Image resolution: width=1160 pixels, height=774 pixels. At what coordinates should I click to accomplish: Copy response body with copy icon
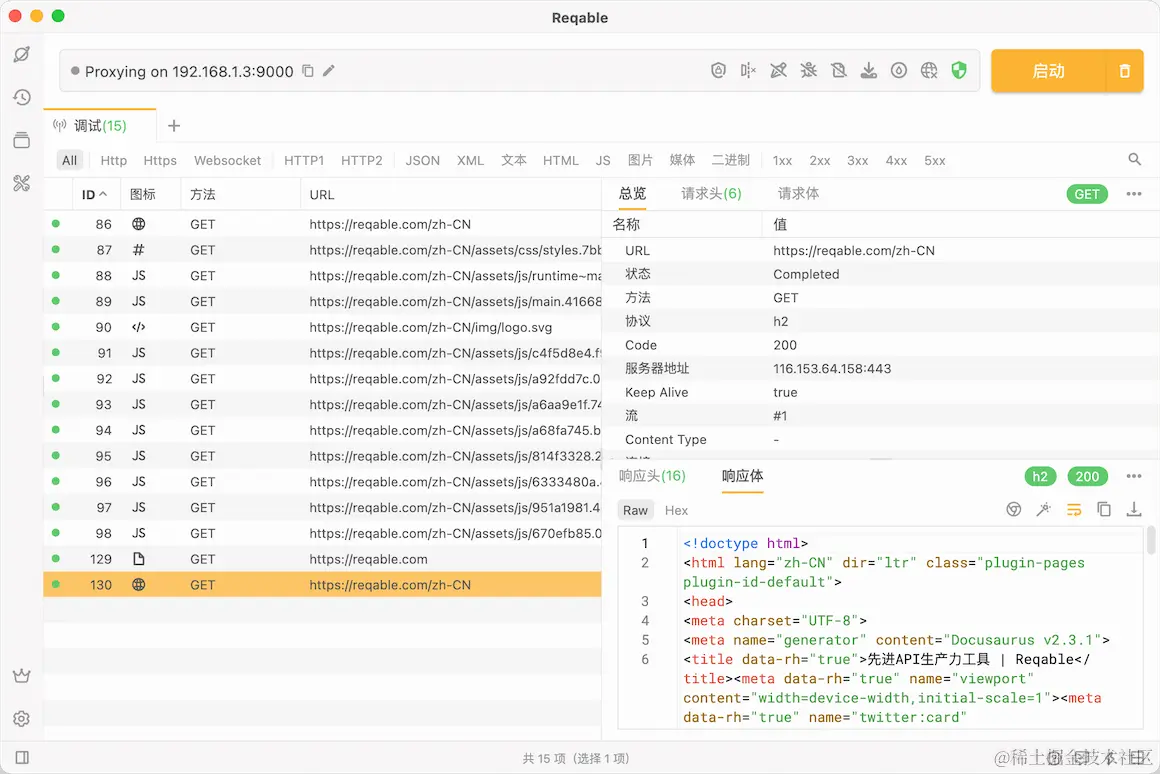tap(1104, 509)
